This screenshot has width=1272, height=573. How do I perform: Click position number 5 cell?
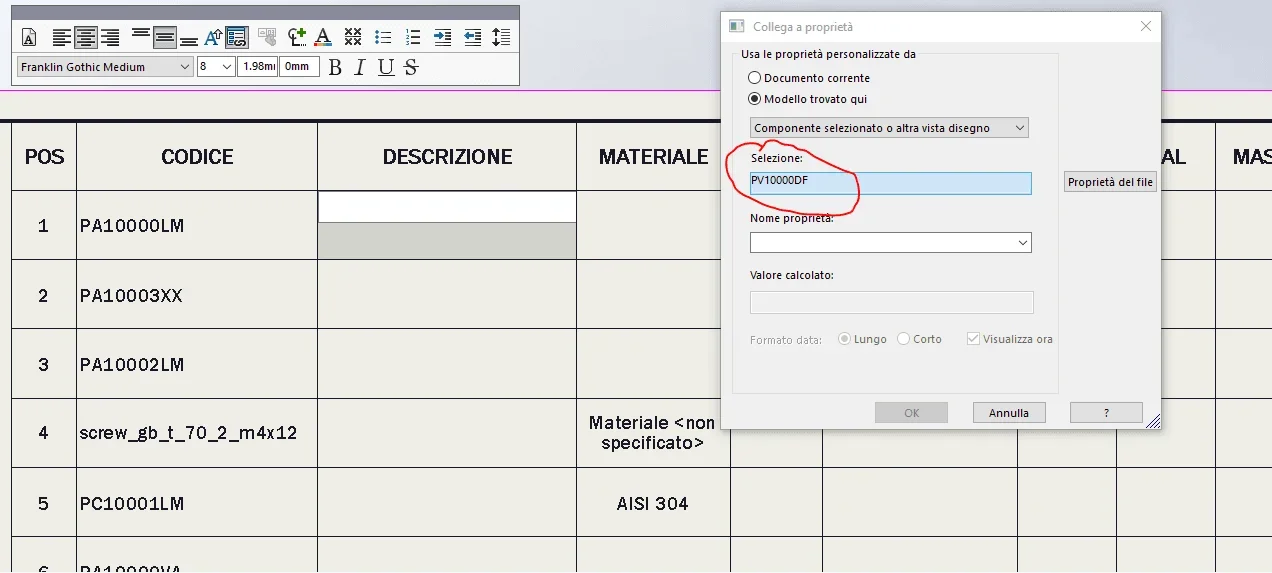(44, 502)
